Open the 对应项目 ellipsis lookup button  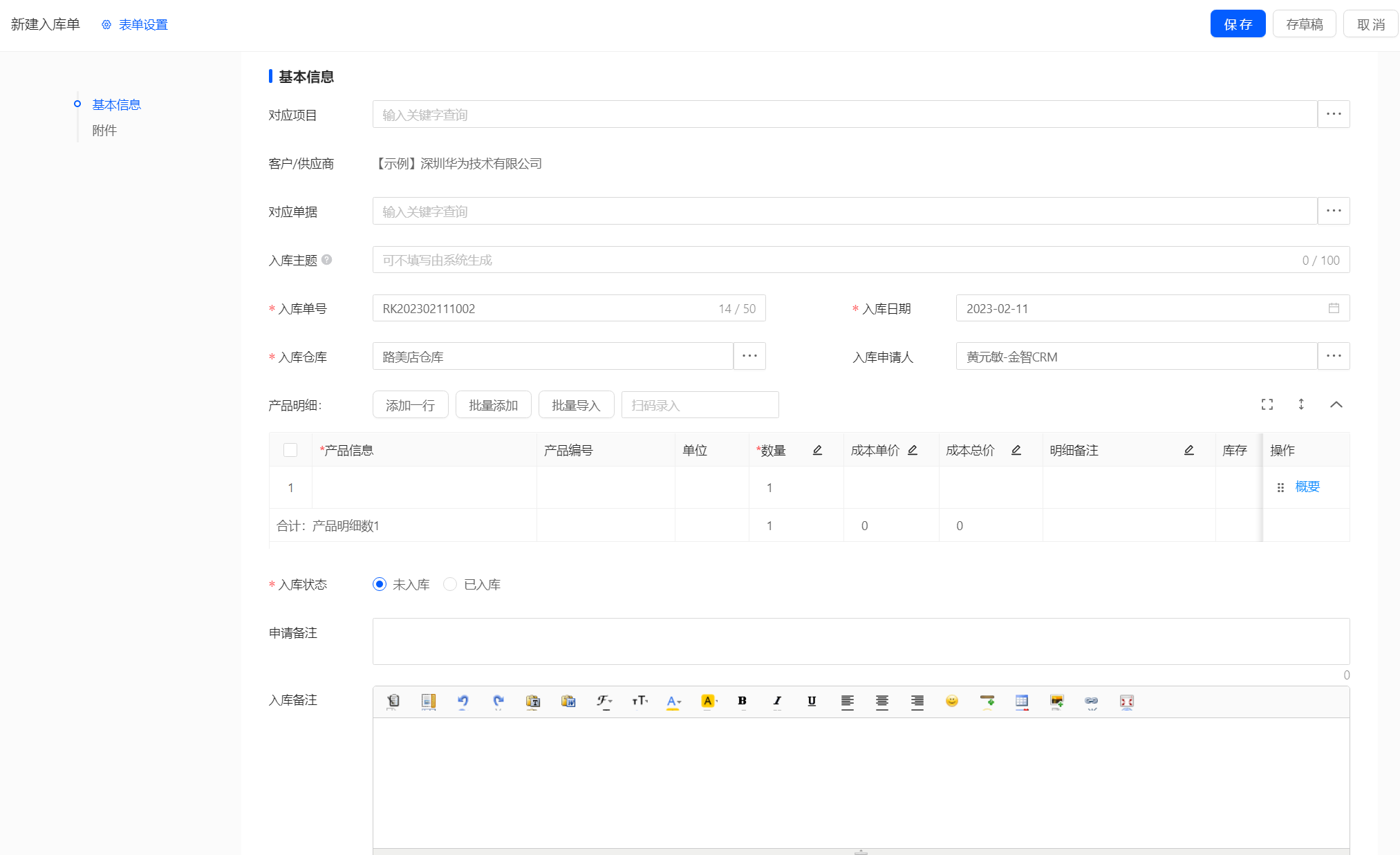pyautogui.click(x=1334, y=114)
